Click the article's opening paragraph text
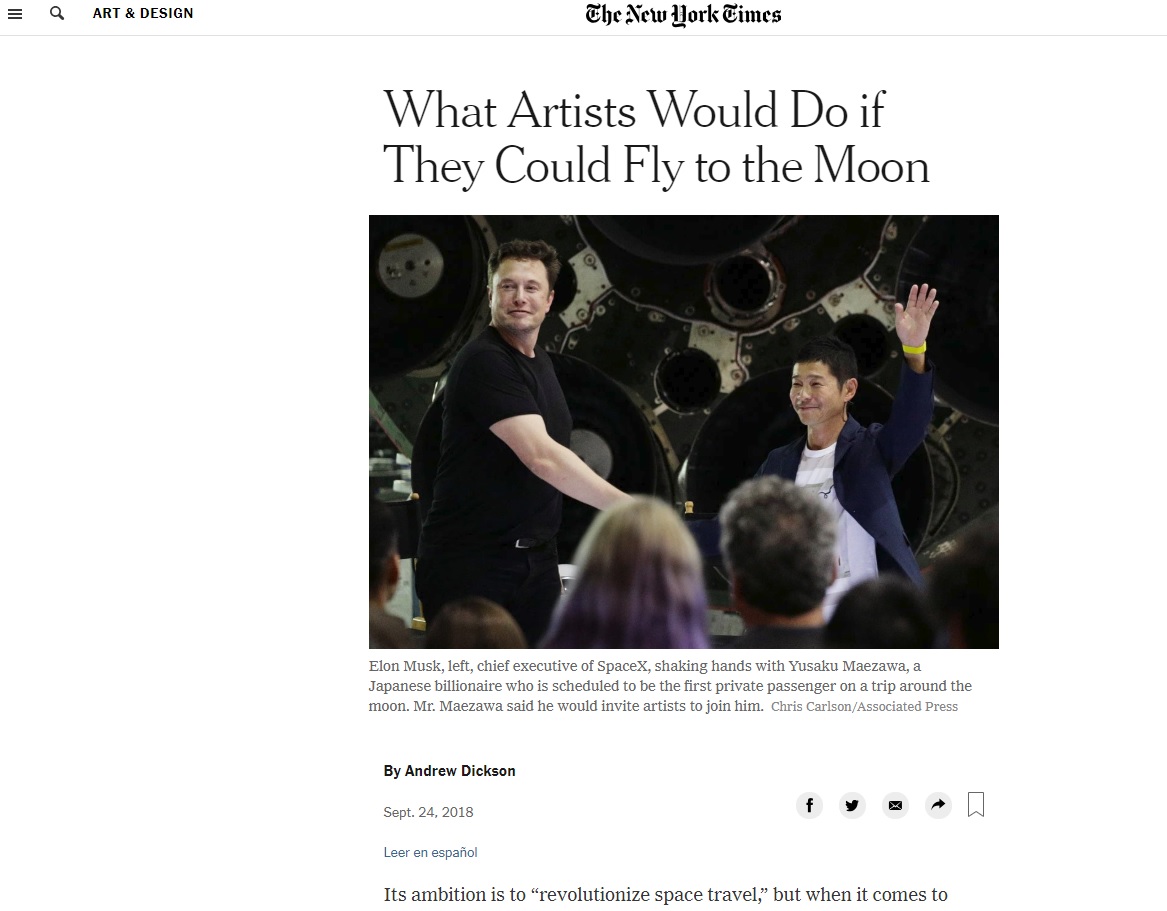This screenshot has width=1167, height=911. pos(665,895)
